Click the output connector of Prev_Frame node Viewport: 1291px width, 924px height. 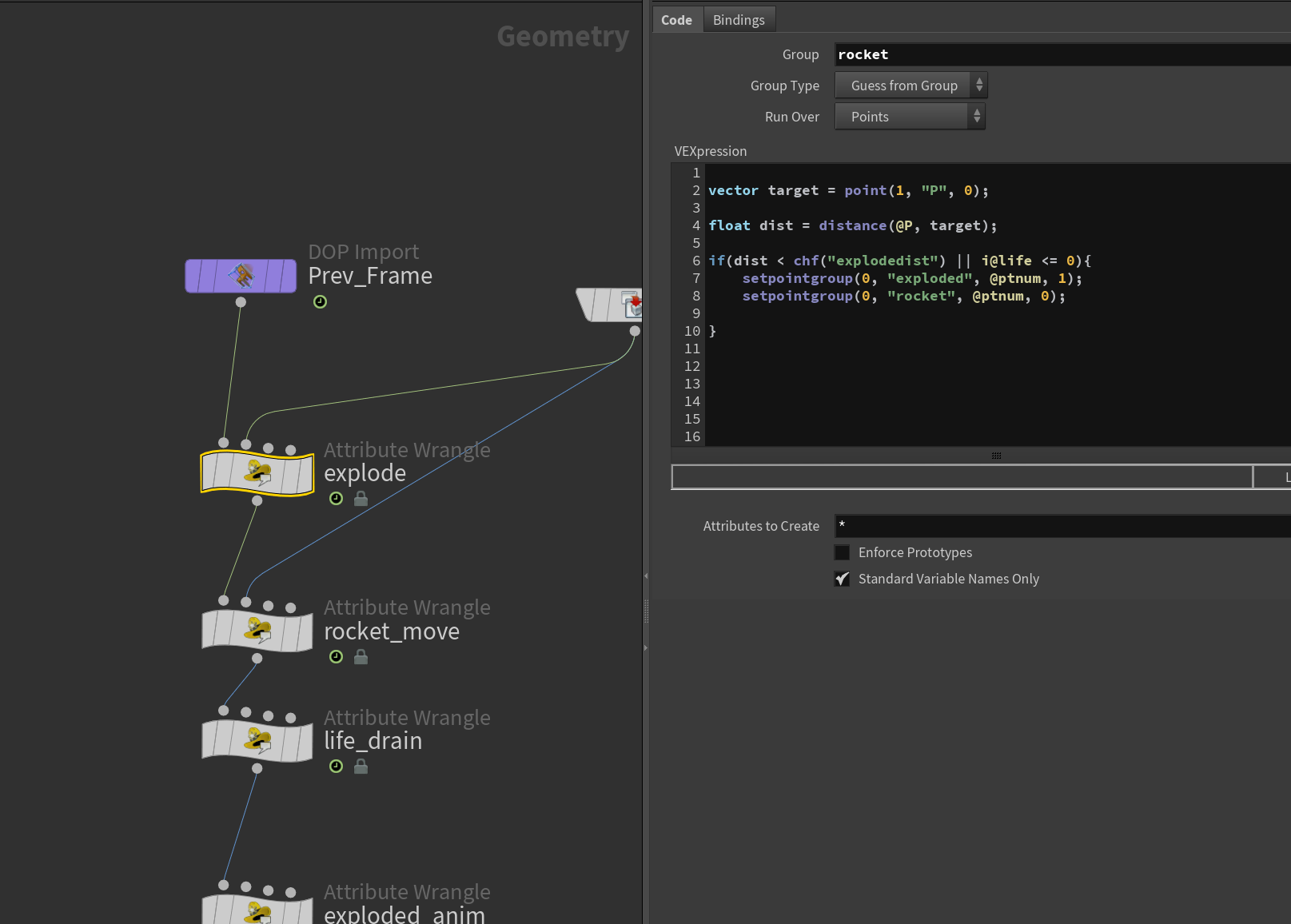click(241, 302)
